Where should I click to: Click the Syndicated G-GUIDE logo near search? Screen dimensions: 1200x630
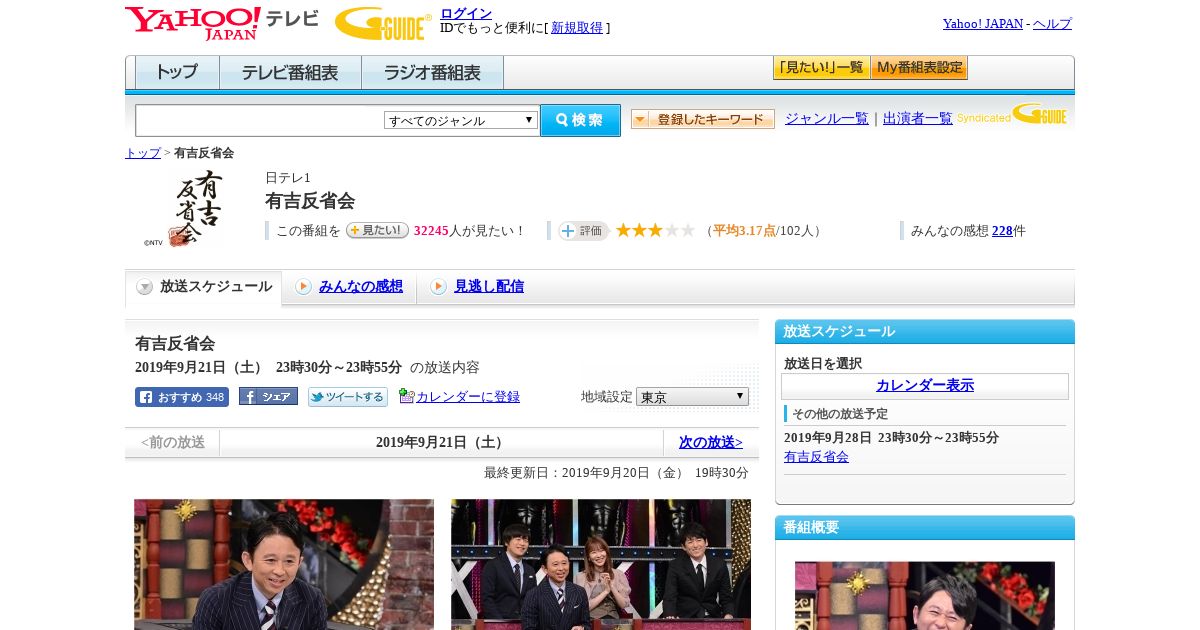click(x=1012, y=114)
